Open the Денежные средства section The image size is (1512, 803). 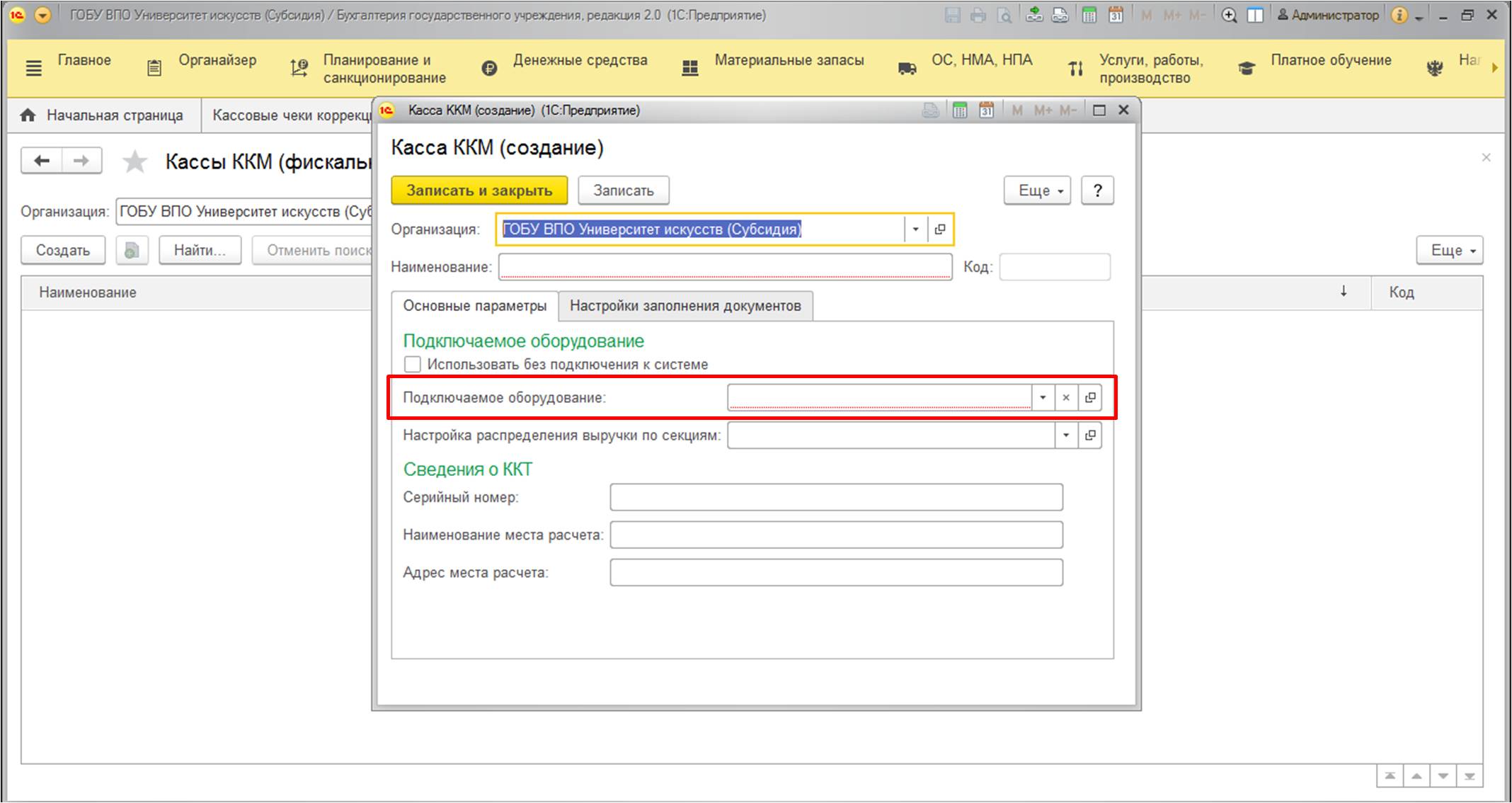click(580, 60)
